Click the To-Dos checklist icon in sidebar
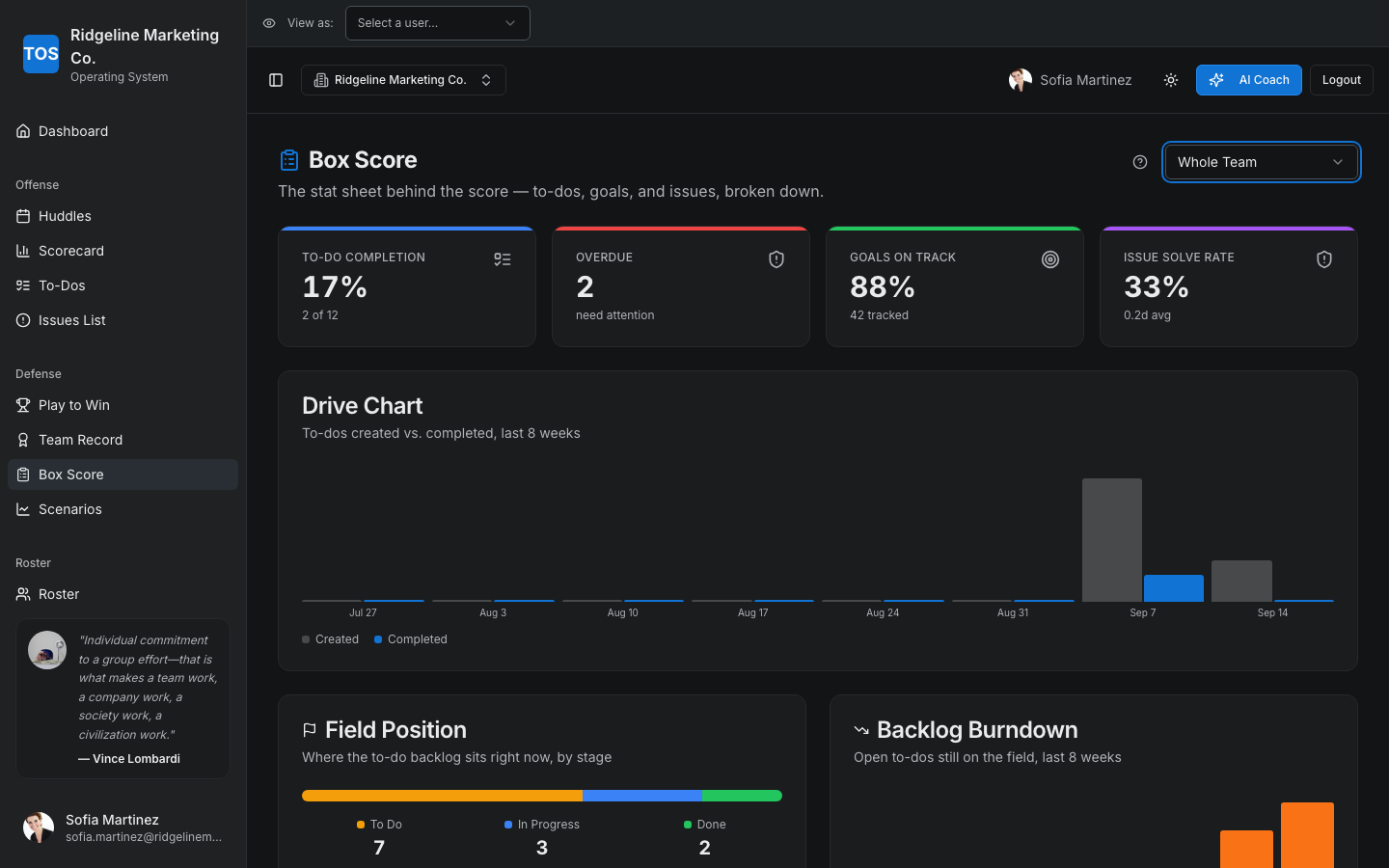1389x868 pixels. pyautogui.click(x=23, y=285)
